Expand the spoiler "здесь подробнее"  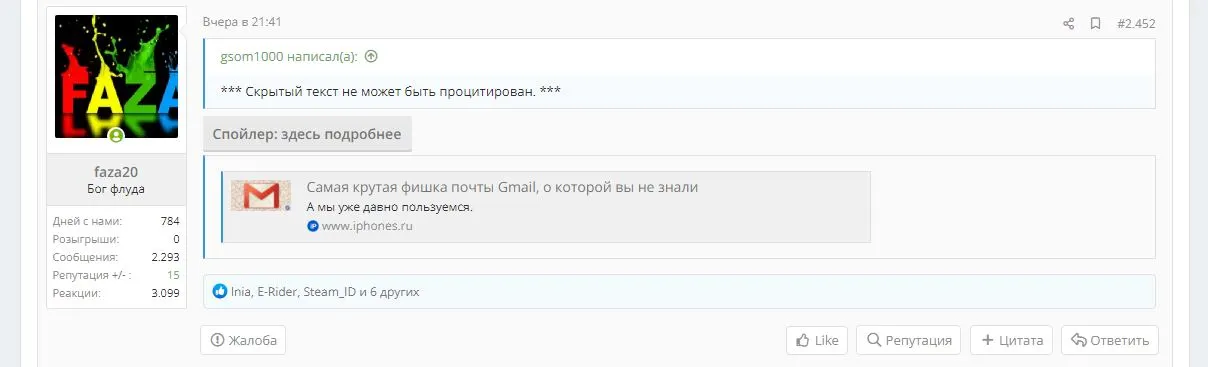pyautogui.click(x=307, y=135)
